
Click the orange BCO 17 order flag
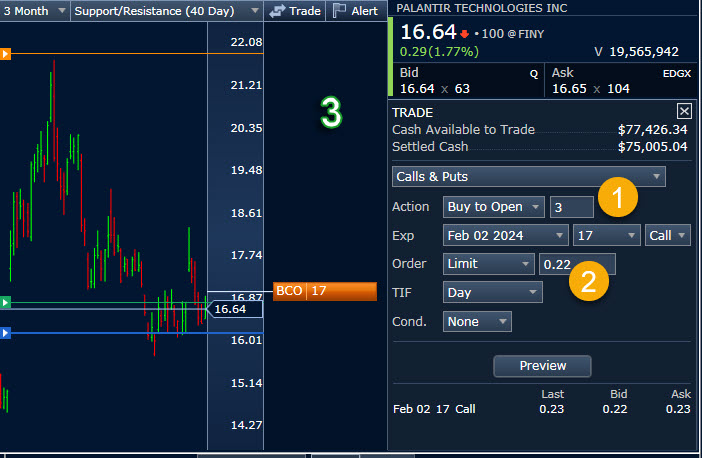(x=325, y=291)
